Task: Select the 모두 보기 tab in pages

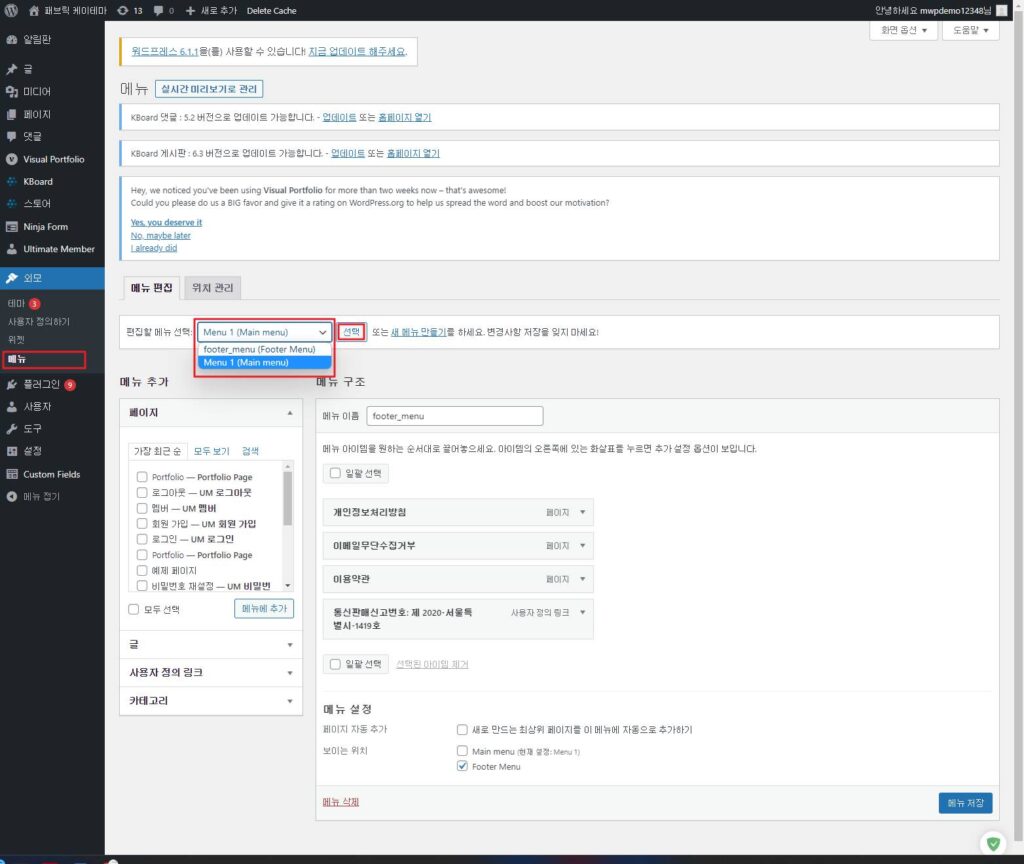Action: coord(211,451)
